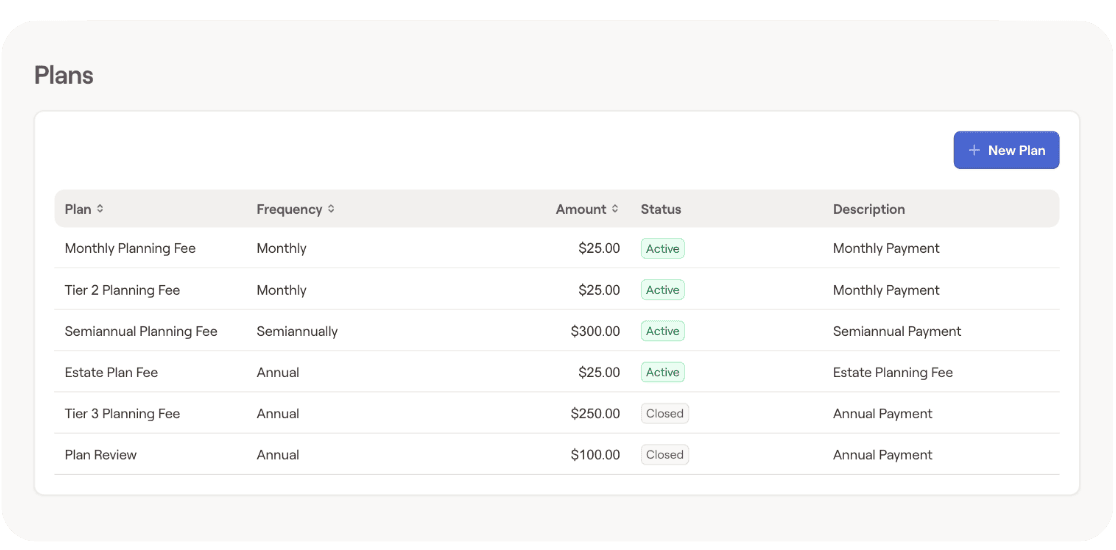The width and height of the screenshot is (1116, 550).
Task: Click Closed badge for Tier 3 Planning Fee
Action: (x=665, y=413)
